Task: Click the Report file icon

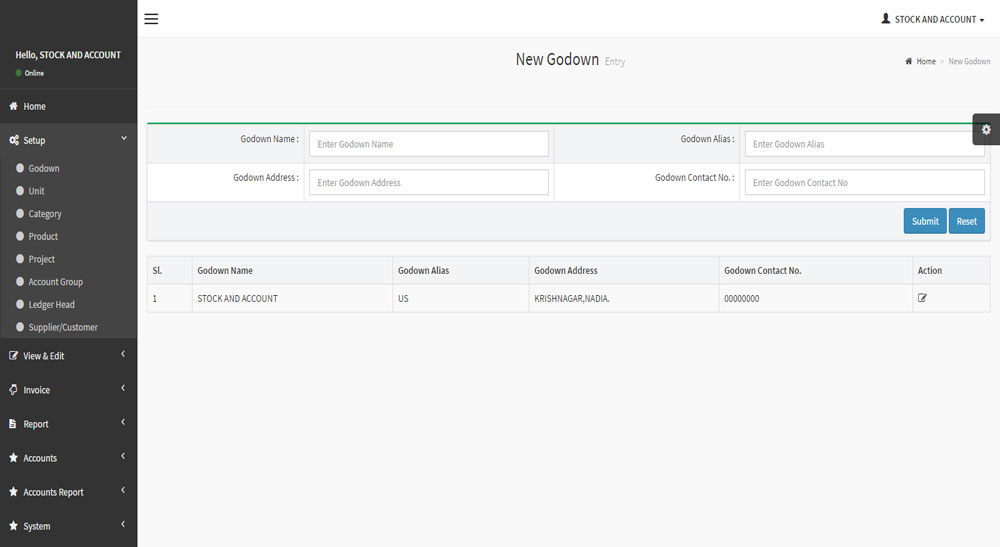Action: pyautogui.click(x=13, y=423)
